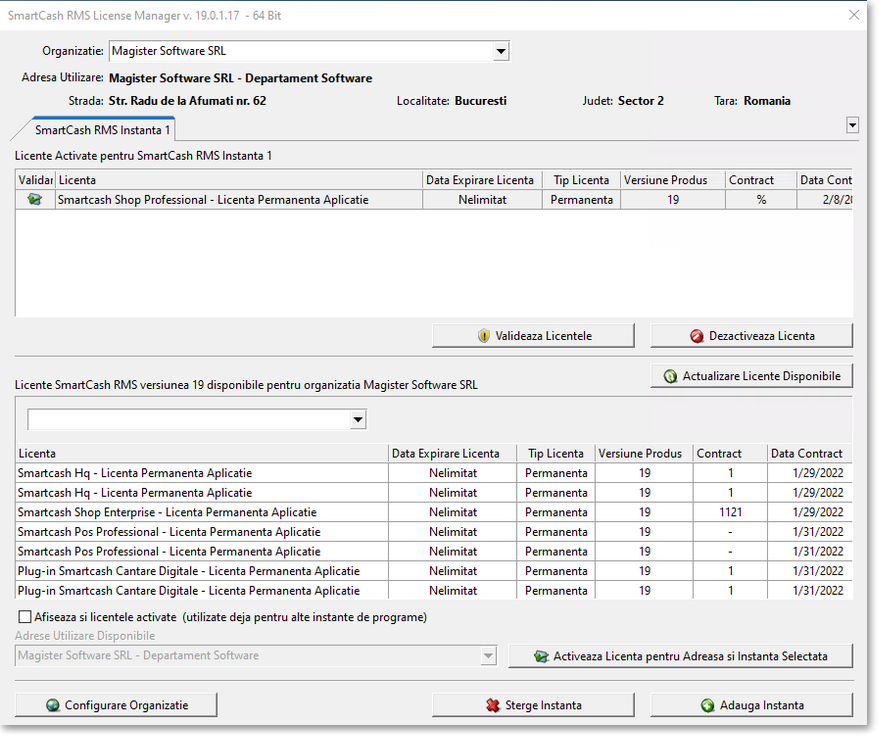Click the contract value 1121 cell
Viewport: 885px width, 740px height.
(730, 513)
